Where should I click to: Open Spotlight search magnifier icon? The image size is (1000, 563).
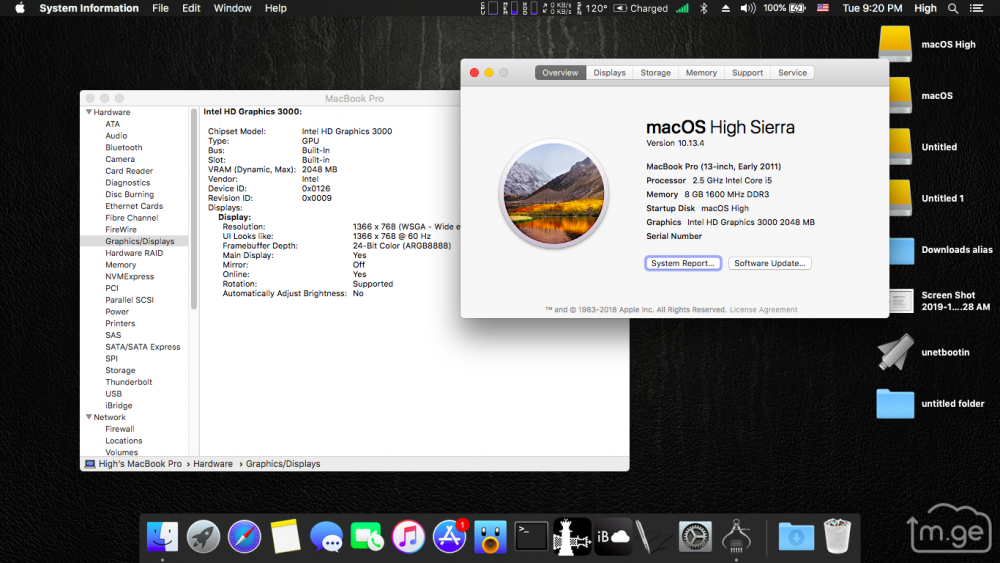[952, 8]
